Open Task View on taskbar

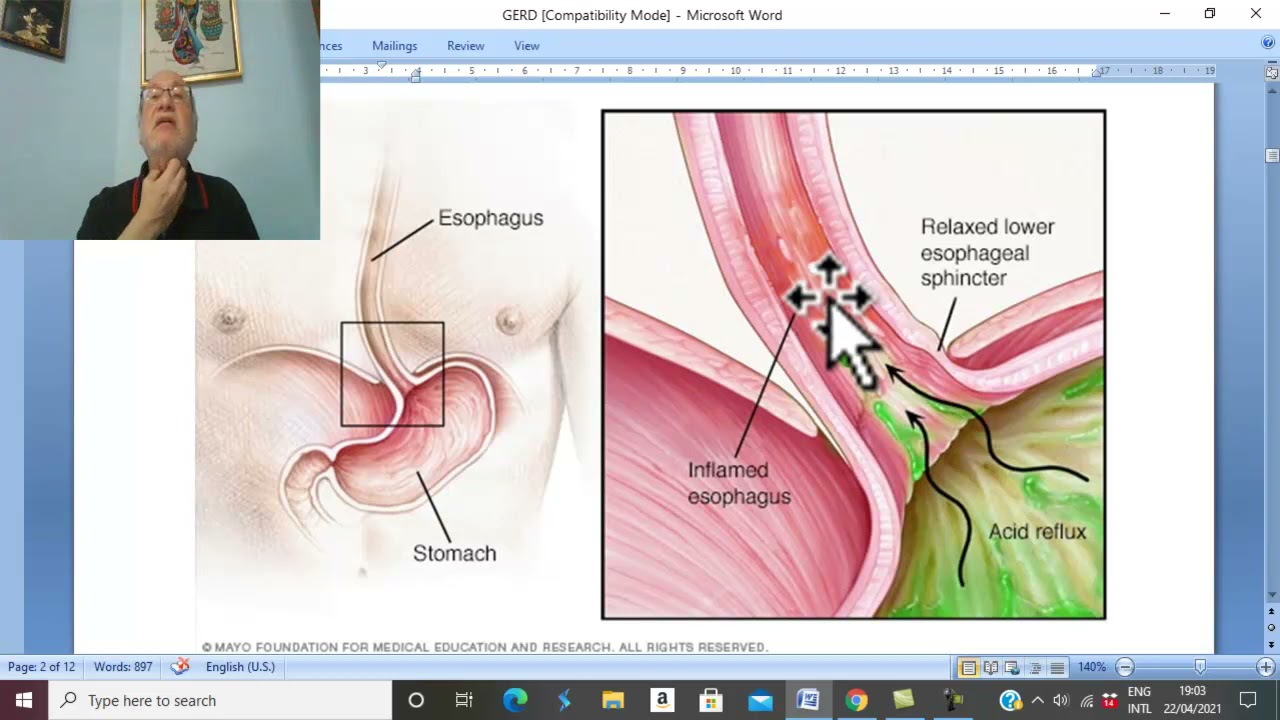pyautogui.click(x=464, y=700)
